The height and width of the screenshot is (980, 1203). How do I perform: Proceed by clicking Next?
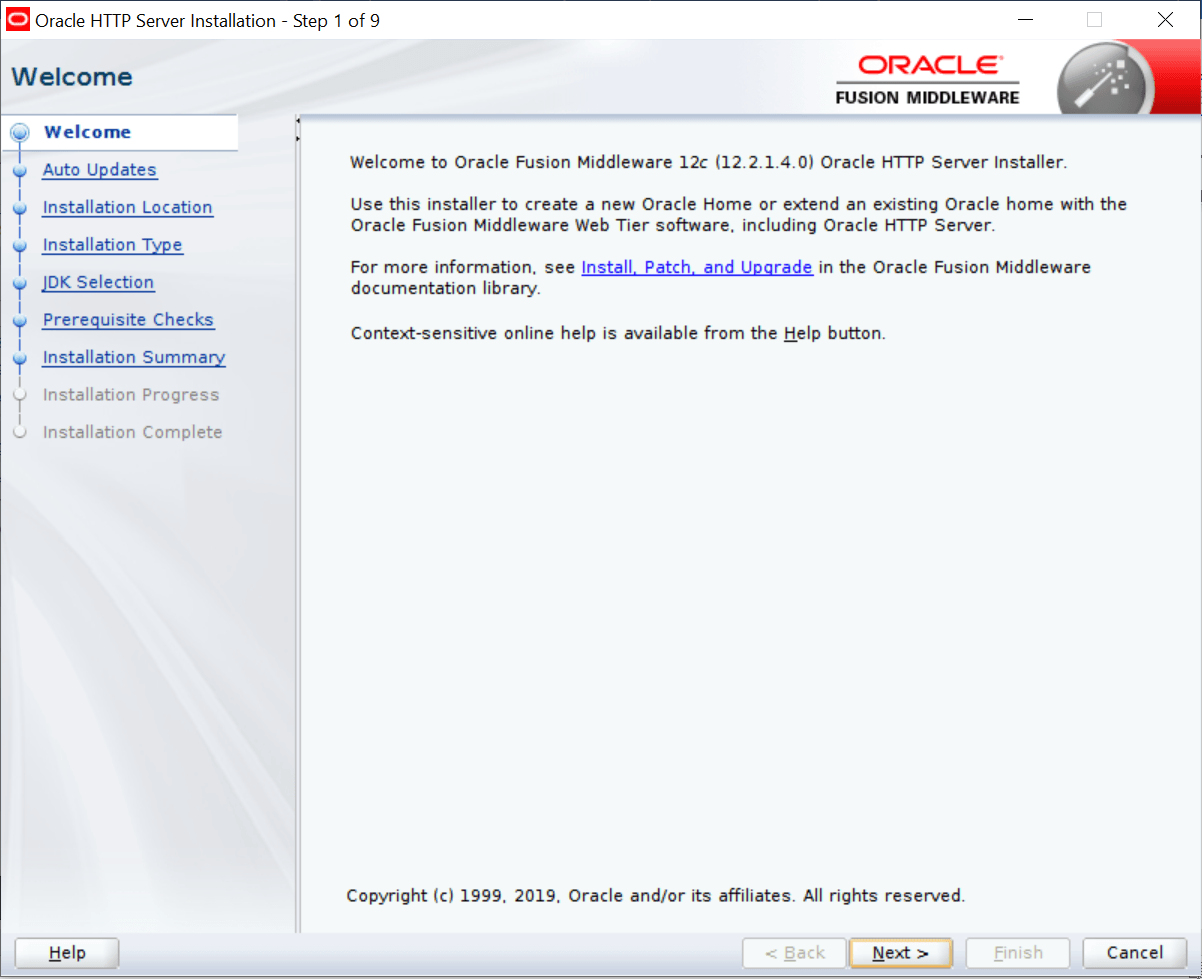[899, 952]
